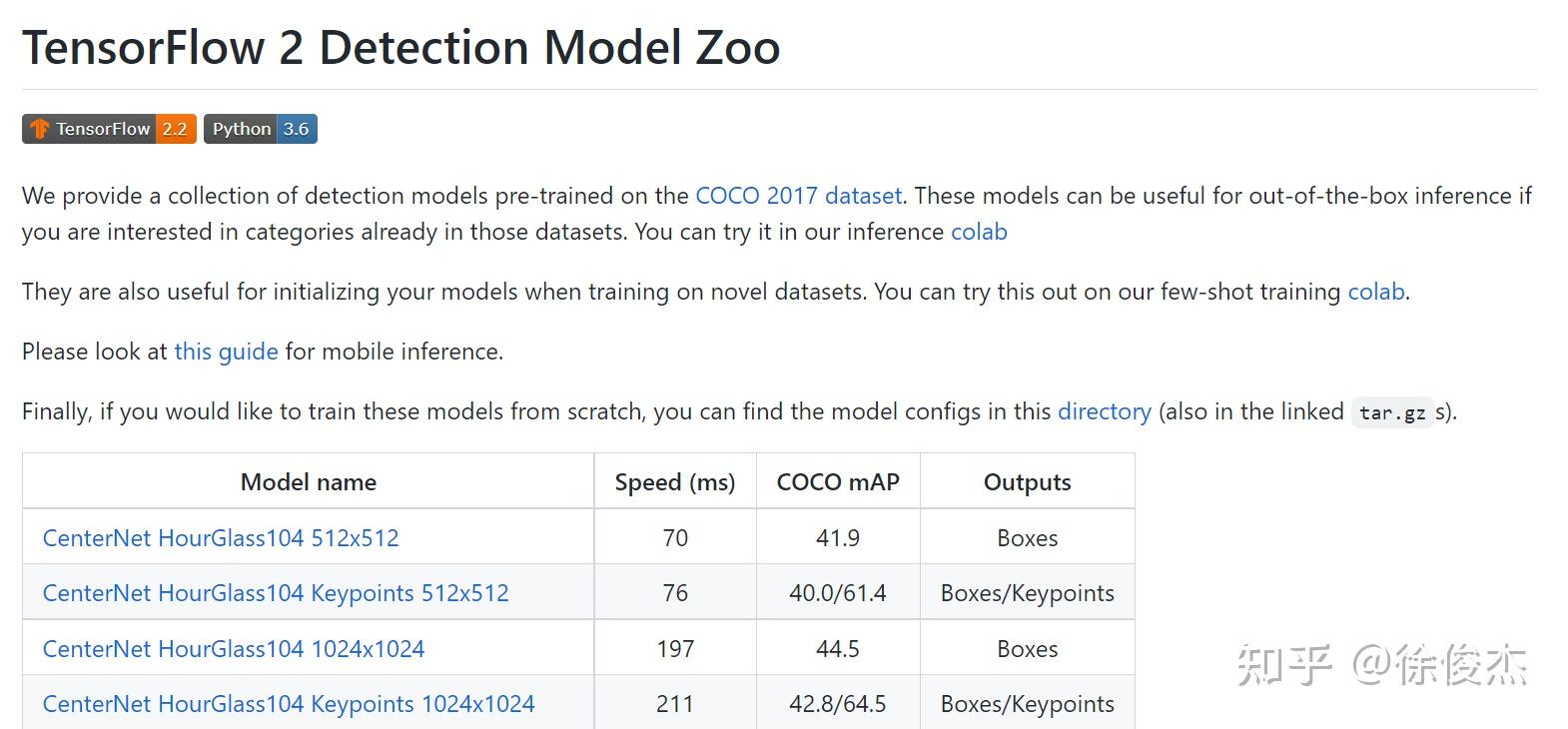
Task: Open CenterNet HourGlass104 Keypoints 1024x1024 link
Action: (x=289, y=704)
